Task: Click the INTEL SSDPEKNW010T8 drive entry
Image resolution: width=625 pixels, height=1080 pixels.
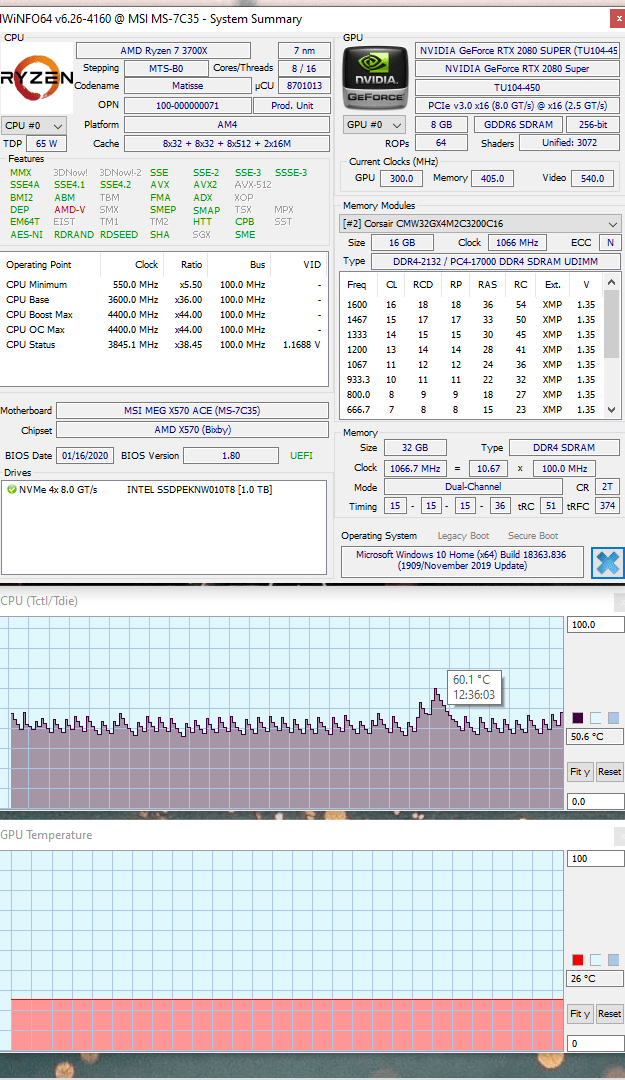Action: pyautogui.click(x=199, y=490)
